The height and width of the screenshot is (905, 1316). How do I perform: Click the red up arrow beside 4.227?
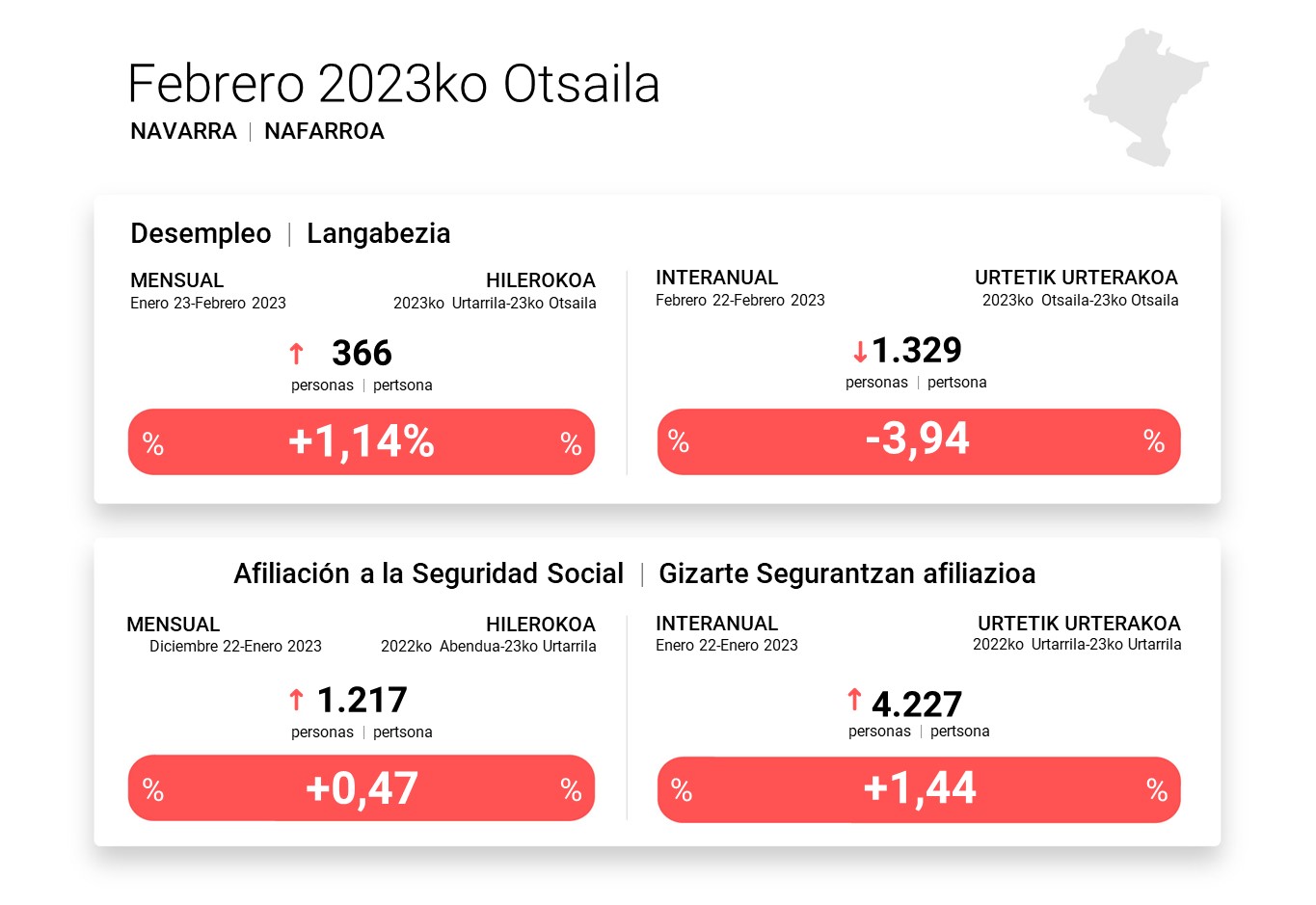tap(854, 700)
